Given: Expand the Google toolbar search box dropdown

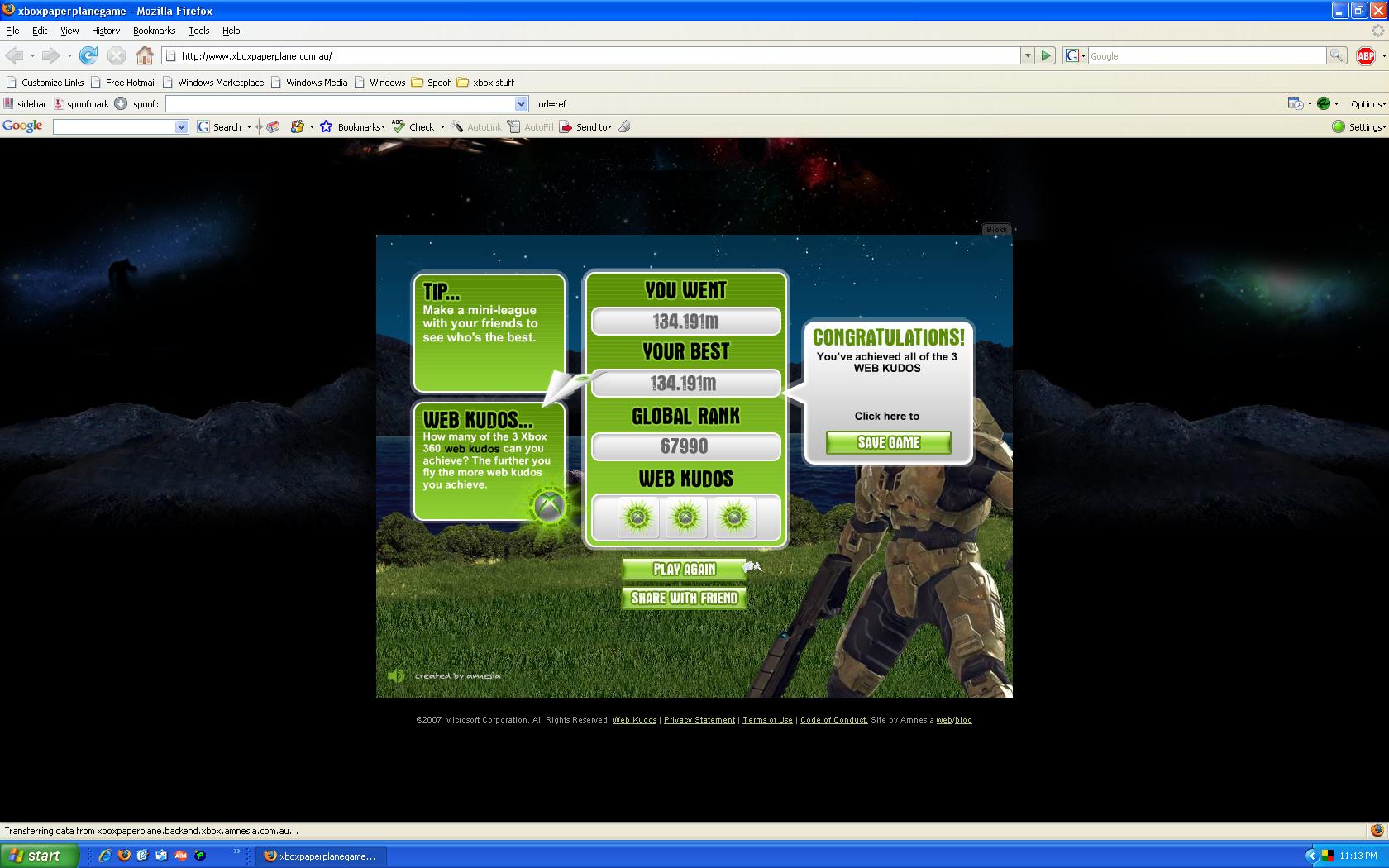Looking at the screenshot, I should (x=182, y=126).
